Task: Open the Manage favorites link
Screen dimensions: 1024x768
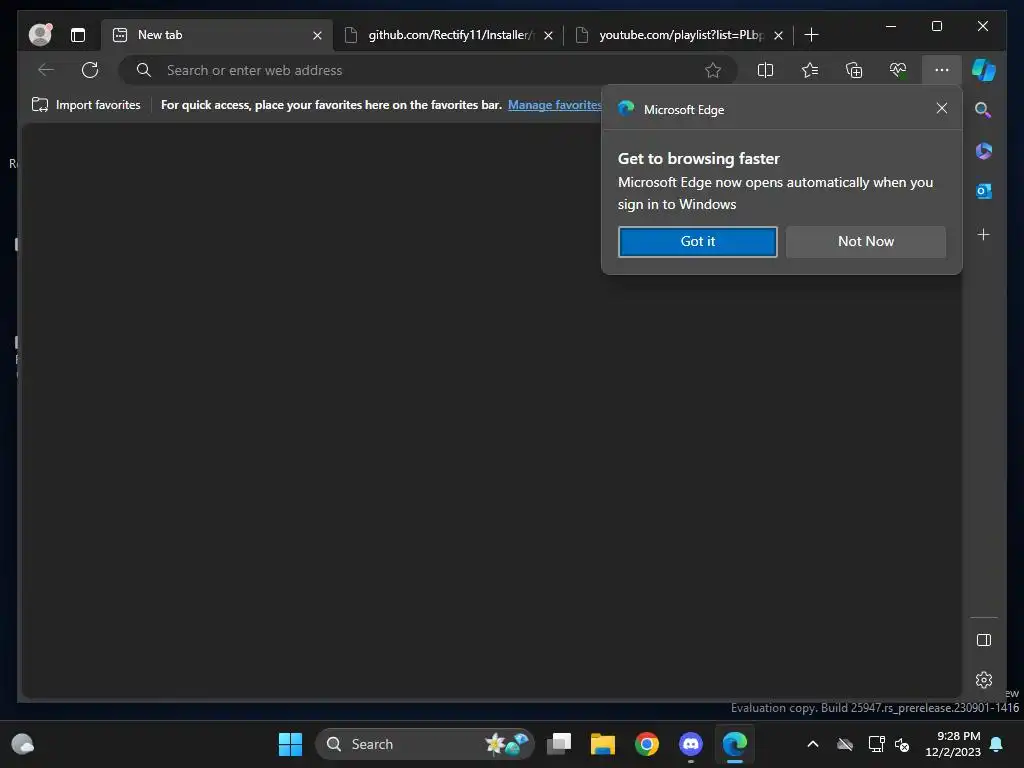Action: (554, 104)
